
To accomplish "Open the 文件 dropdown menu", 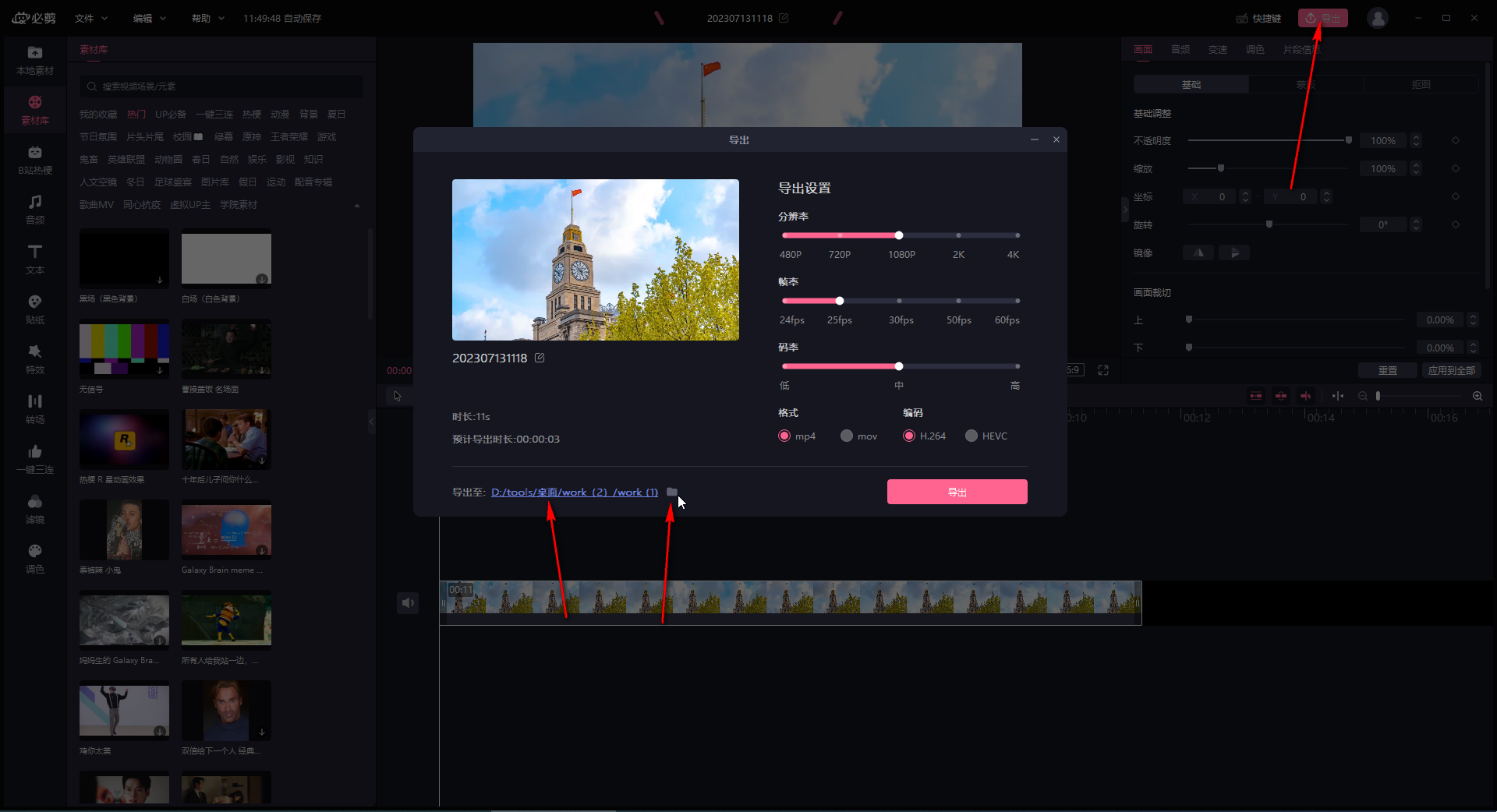I will (x=90, y=18).
